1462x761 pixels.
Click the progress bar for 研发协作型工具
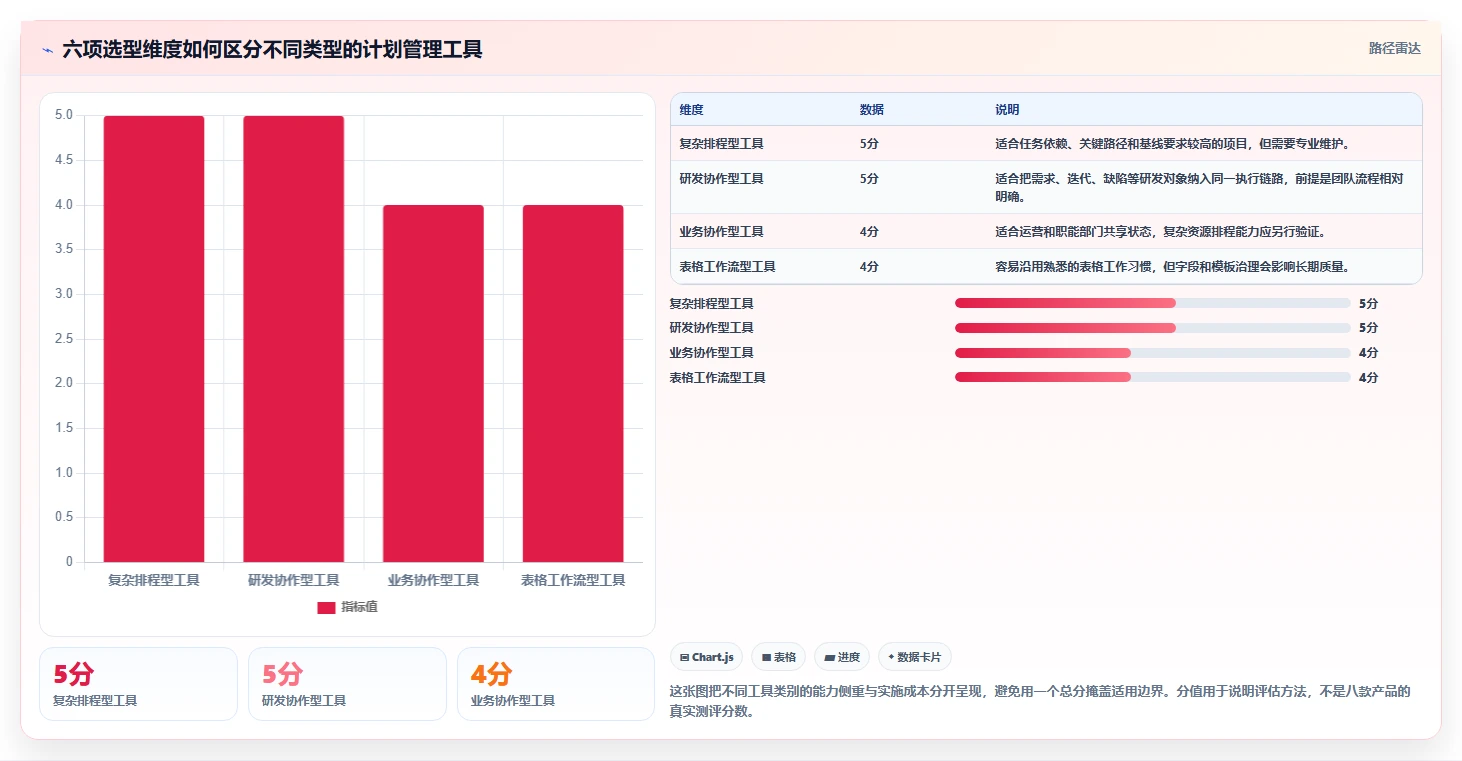(x=1152, y=328)
